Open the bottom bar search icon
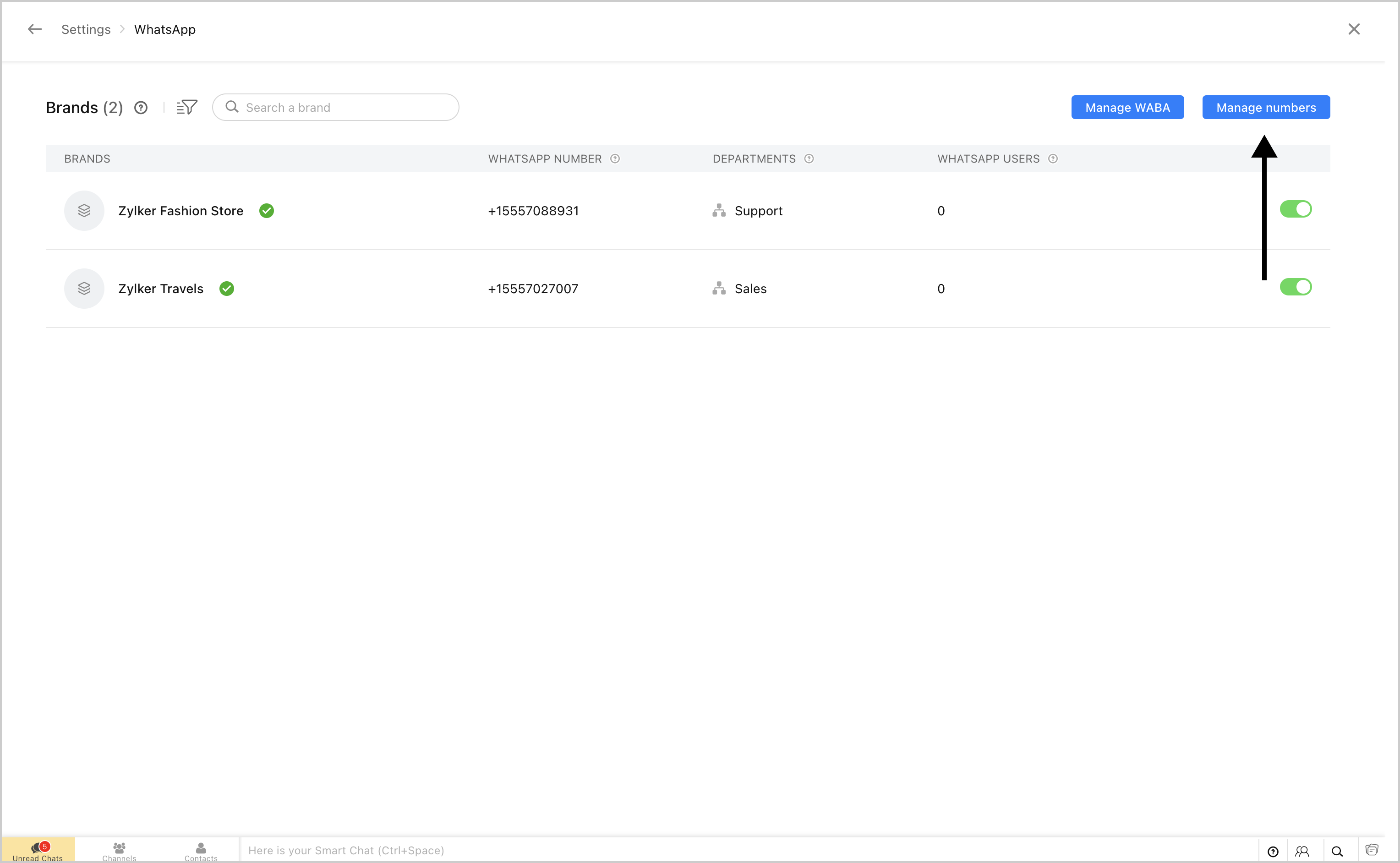1400x863 pixels. click(1337, 851)
